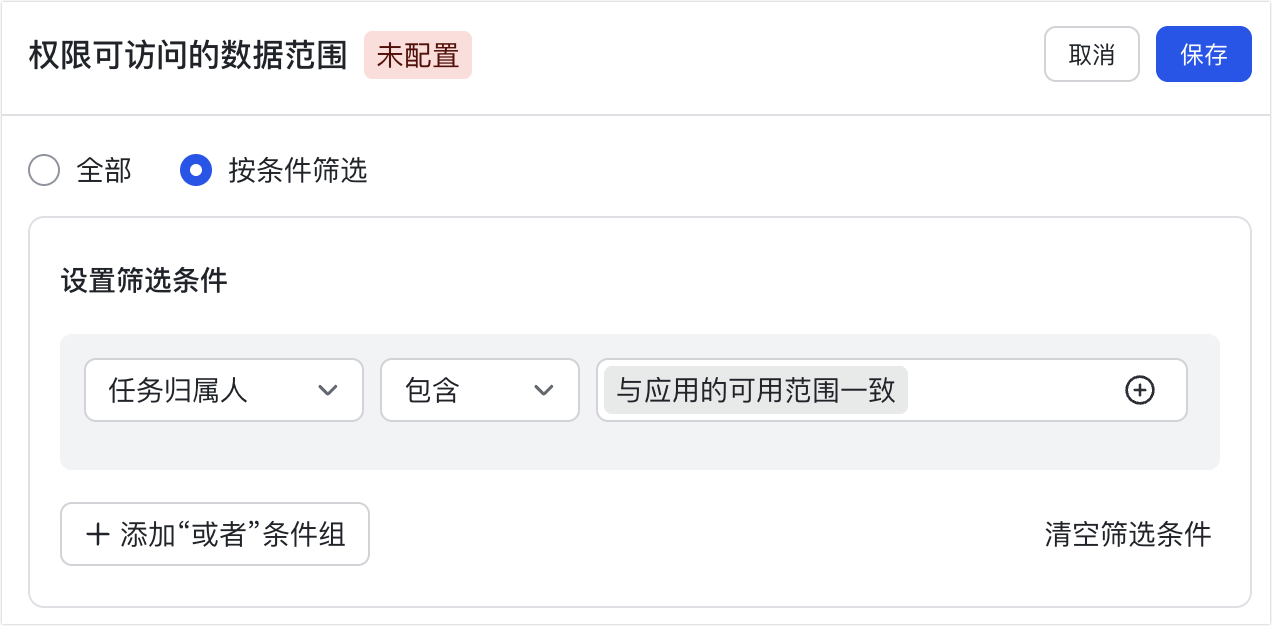Select the 按条件筛选 radio button
The height and width of the screenshot is (626, 1272).
[x=196, y=171]
